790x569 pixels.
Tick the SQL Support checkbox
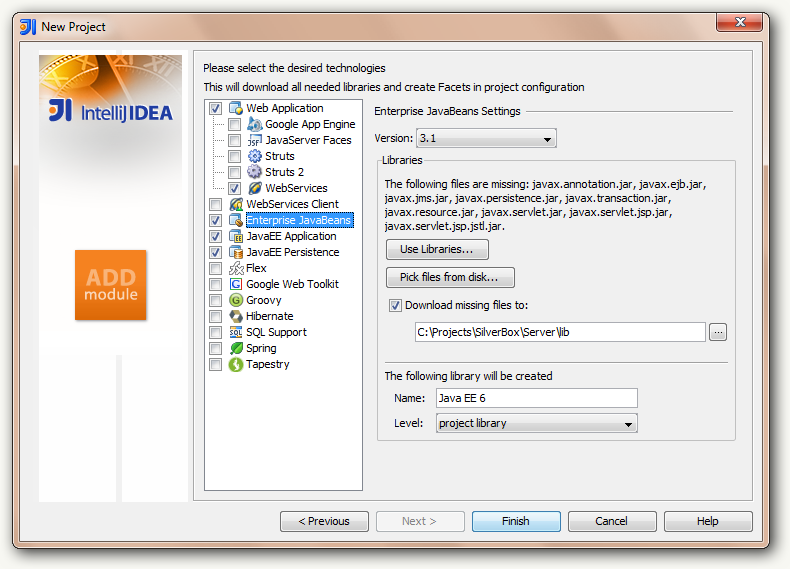click(x=215, y=332)
